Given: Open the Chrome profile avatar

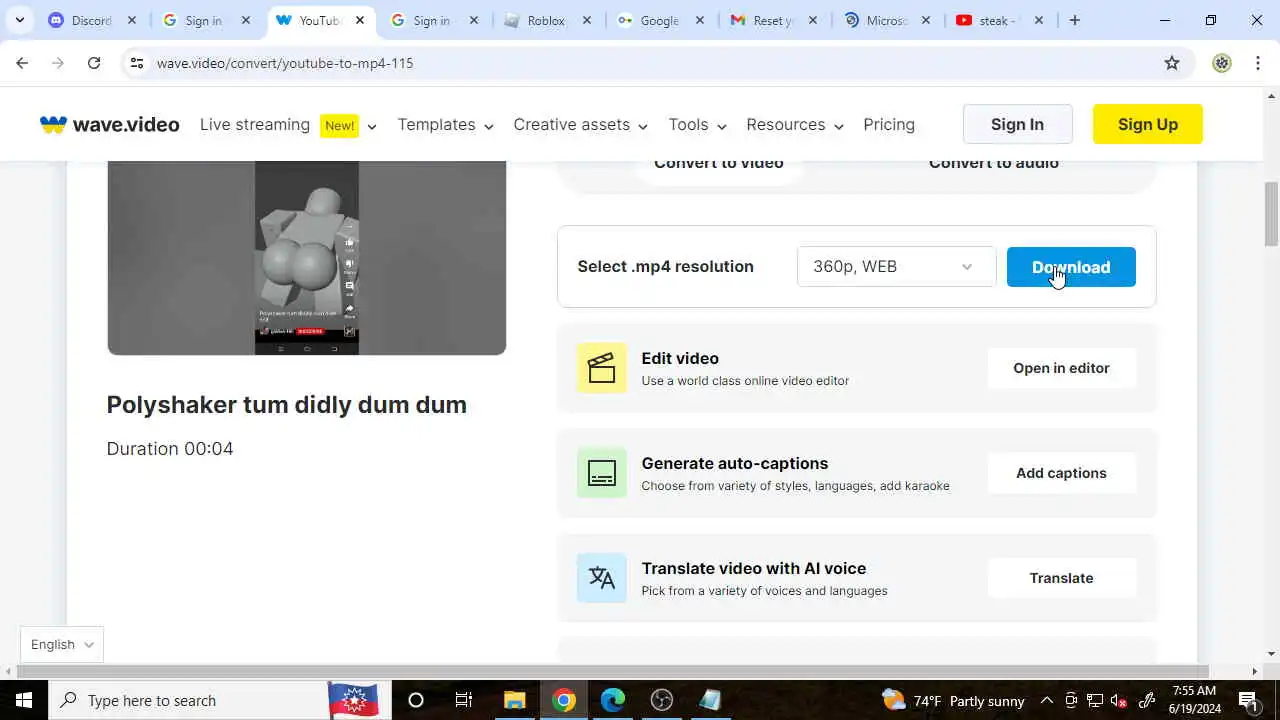Looking at the screenshot, I should tap(1222, 63).
